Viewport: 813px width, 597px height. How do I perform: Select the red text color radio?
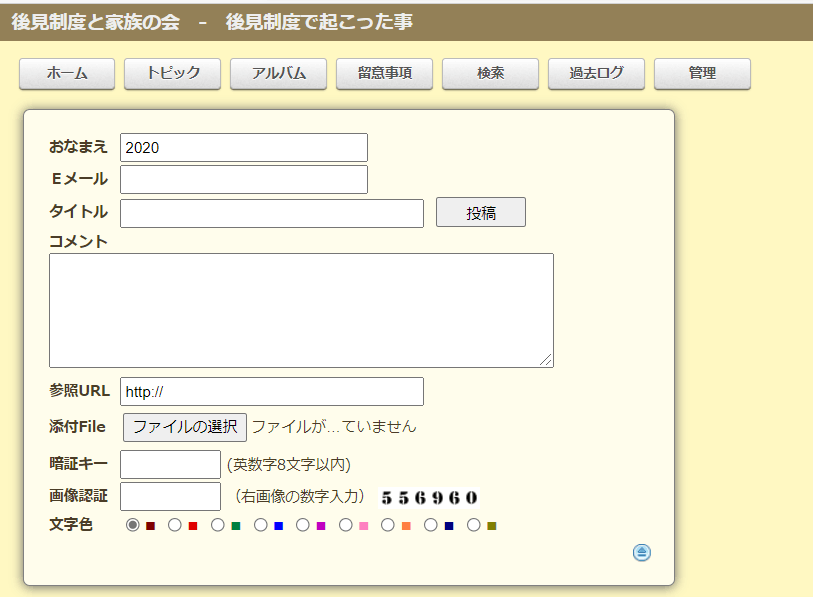coord(175,525)
